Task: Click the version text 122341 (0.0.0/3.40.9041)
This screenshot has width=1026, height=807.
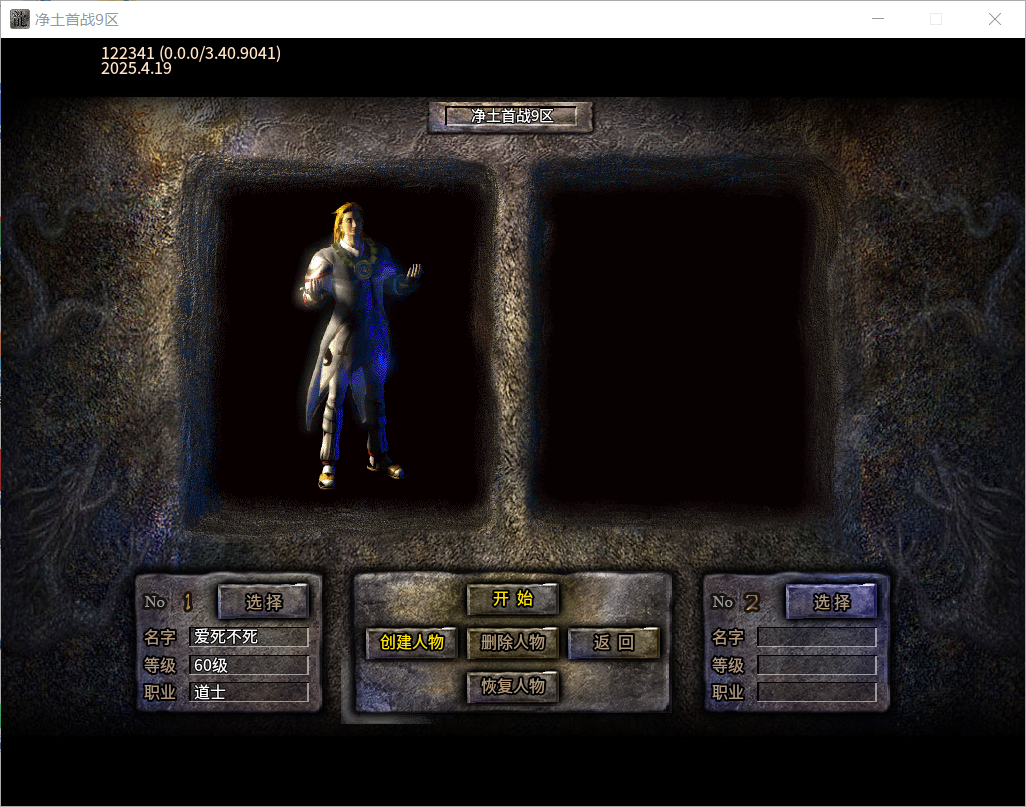Action: (x=191, y=53)
